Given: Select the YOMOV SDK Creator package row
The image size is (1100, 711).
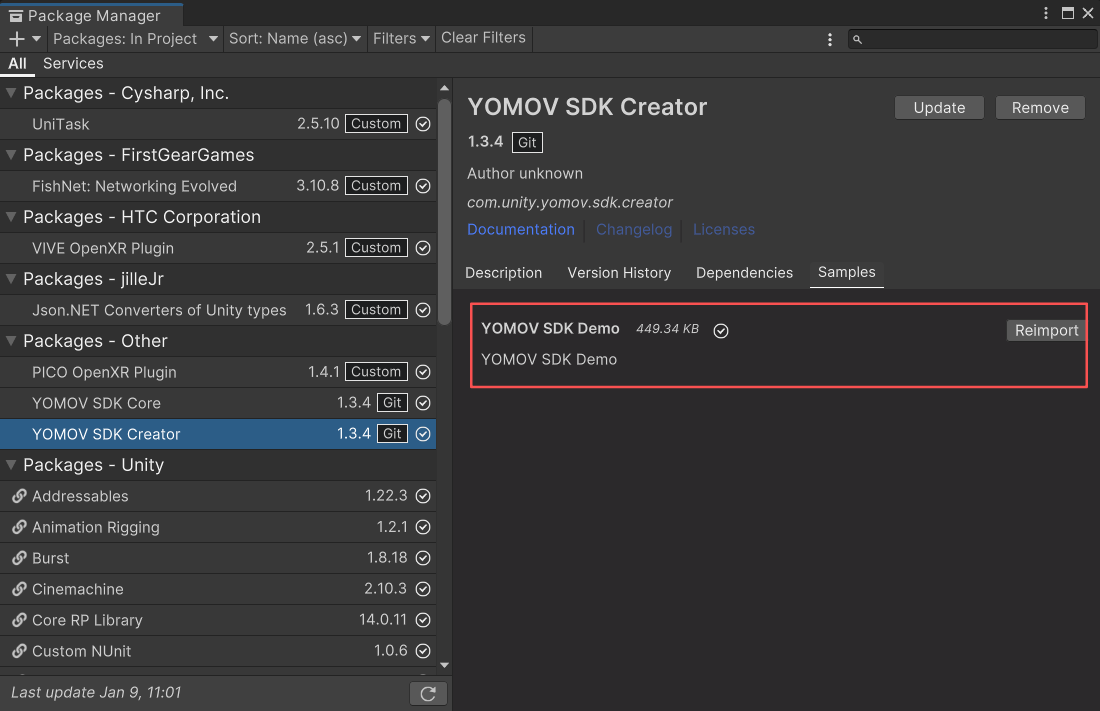Looking at the screenshot, I should [218, 434].
